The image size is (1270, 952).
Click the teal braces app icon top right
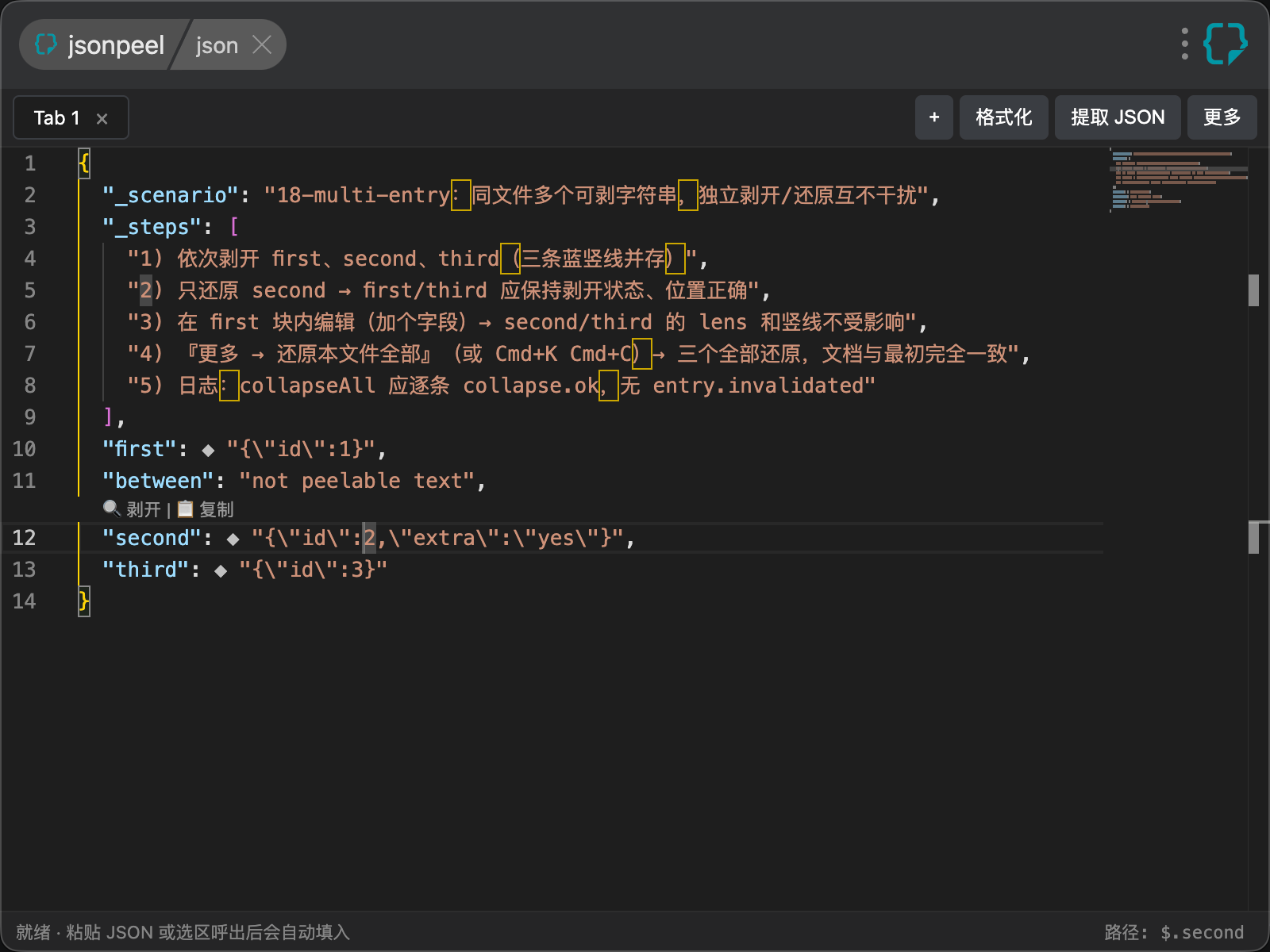point(1225,44)
